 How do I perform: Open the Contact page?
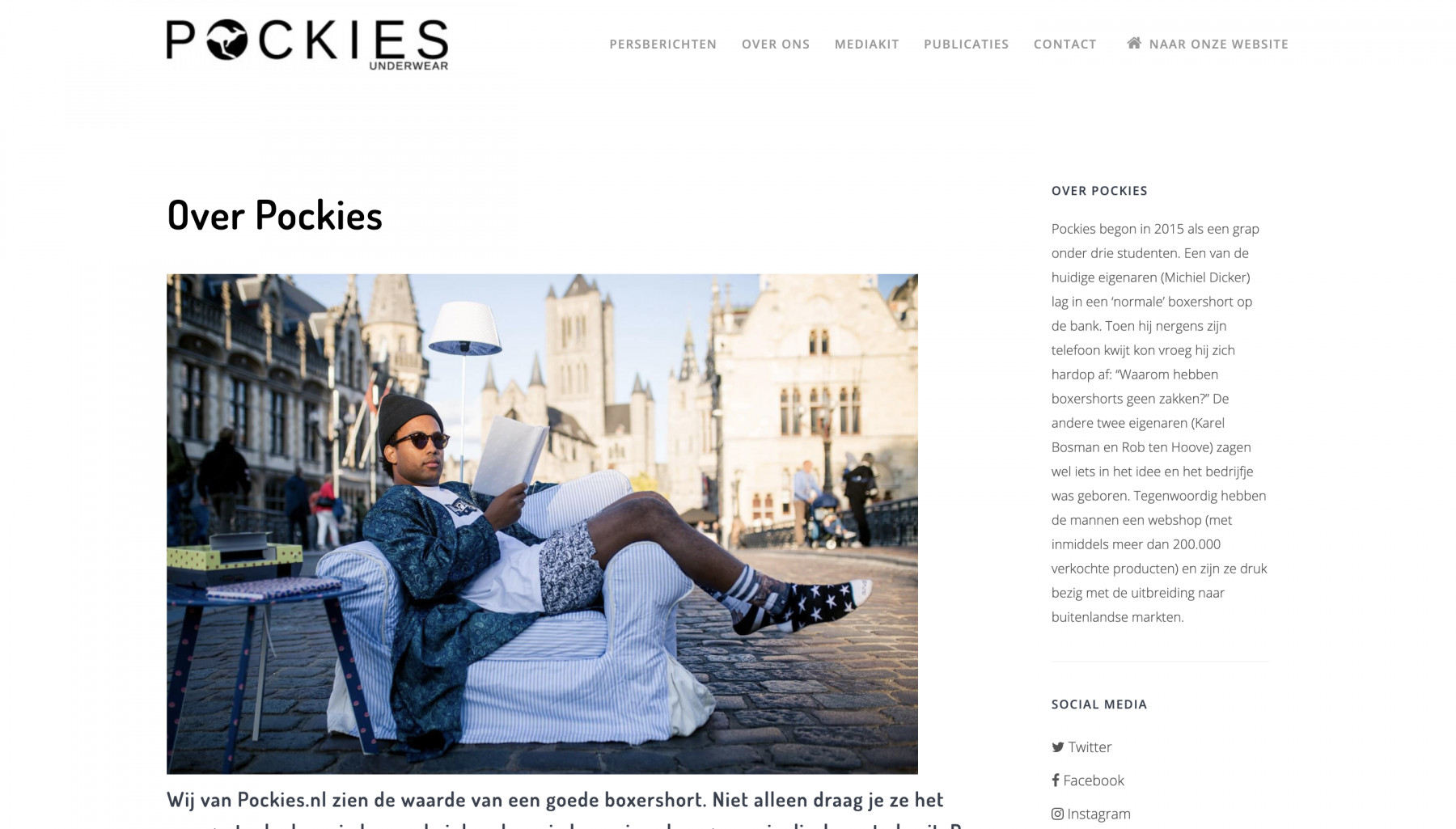tap(1064, 44)
